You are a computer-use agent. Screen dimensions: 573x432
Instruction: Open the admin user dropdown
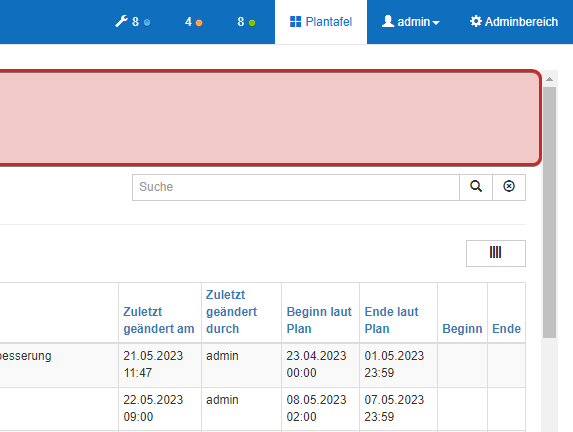point(411,22)
